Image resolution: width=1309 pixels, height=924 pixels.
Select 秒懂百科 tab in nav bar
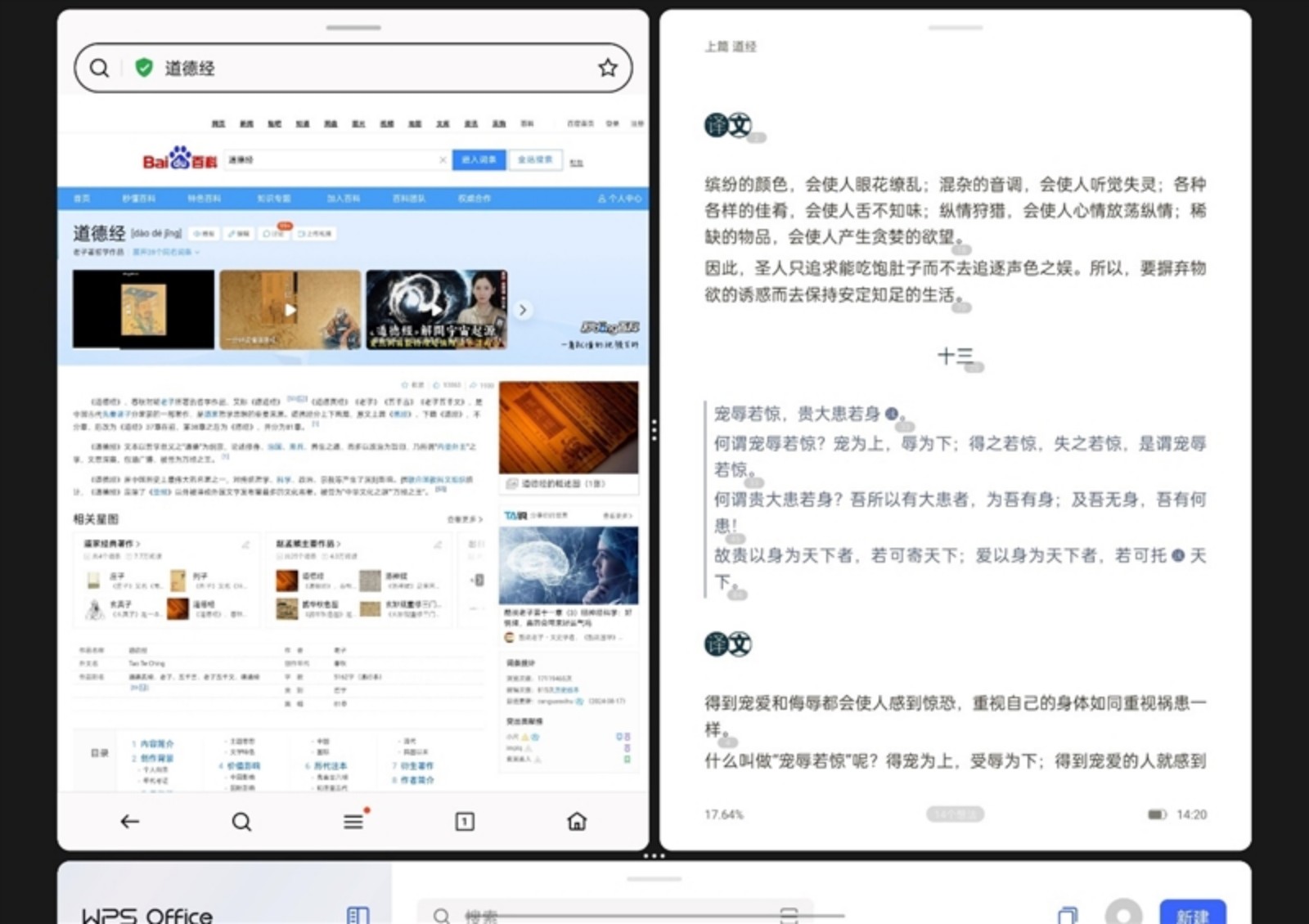pyautogui.click(x=138, y=199)
